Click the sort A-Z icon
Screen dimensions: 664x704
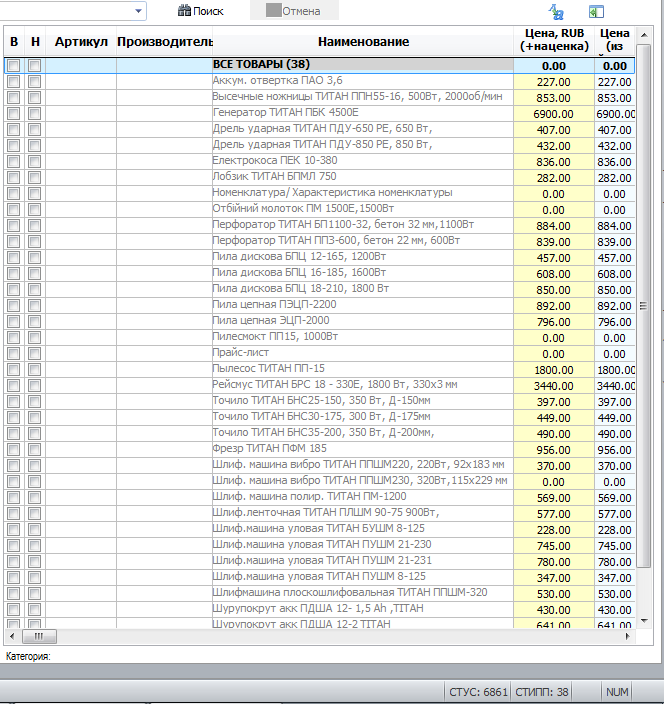(x=556, y=12)
